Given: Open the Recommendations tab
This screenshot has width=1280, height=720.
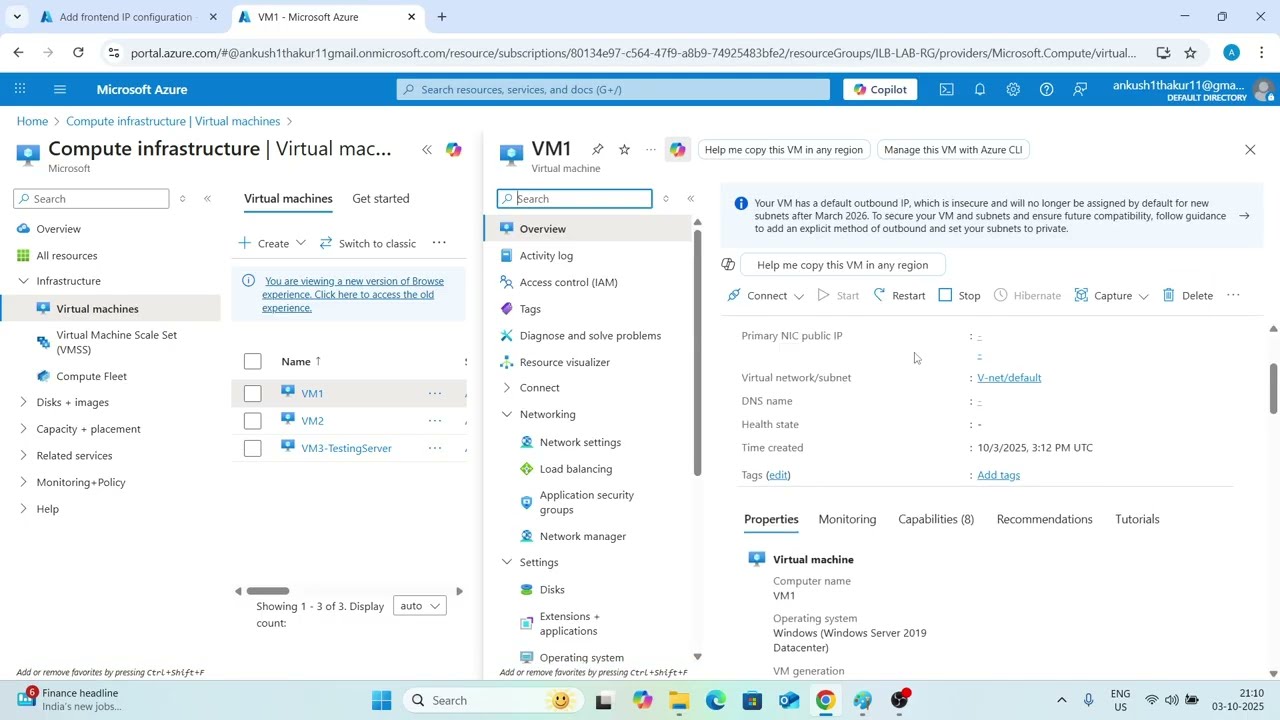Looking at the screenshot, I should (1044, 519).
